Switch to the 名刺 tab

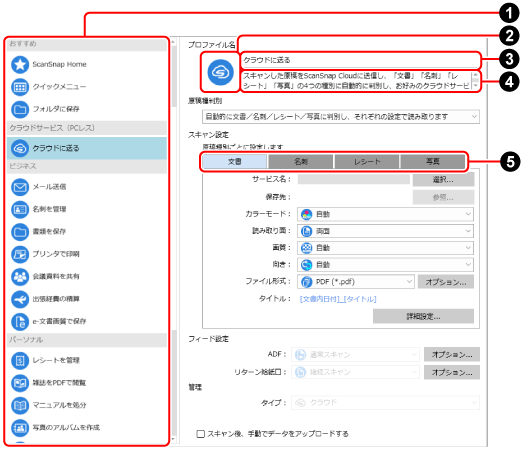301,162
